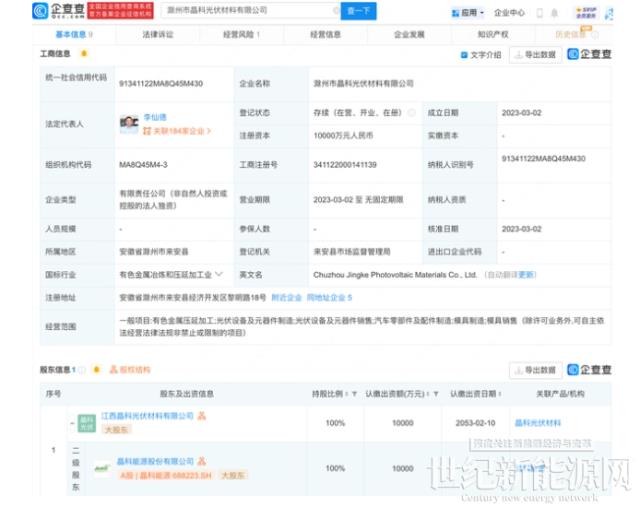Select the credit code 91341122MA8Q45M430
The width and height of the screenshot is (640, 507).
[161, 84]
